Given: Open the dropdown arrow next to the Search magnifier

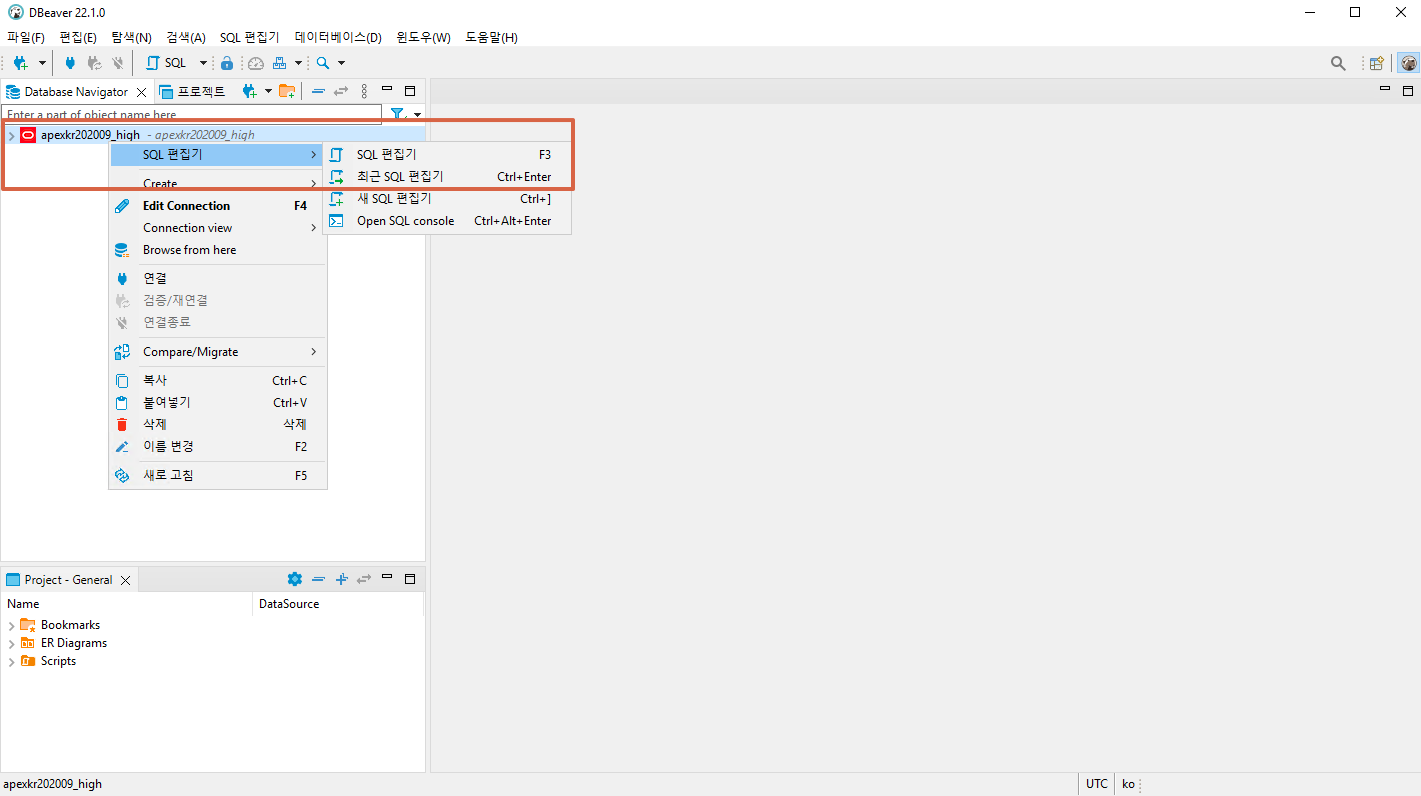Looking at the screenshot, I should [341, 63].
